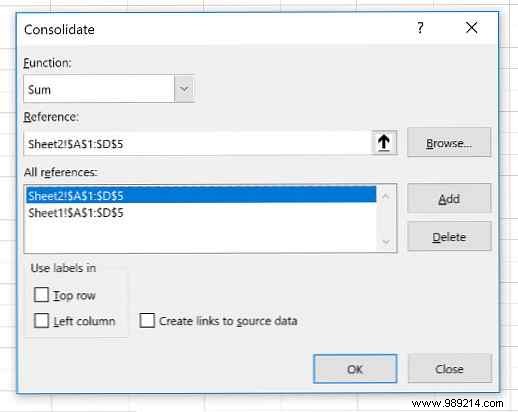
Task: Click the references list scroll down arrow
Action: point(386,241)
